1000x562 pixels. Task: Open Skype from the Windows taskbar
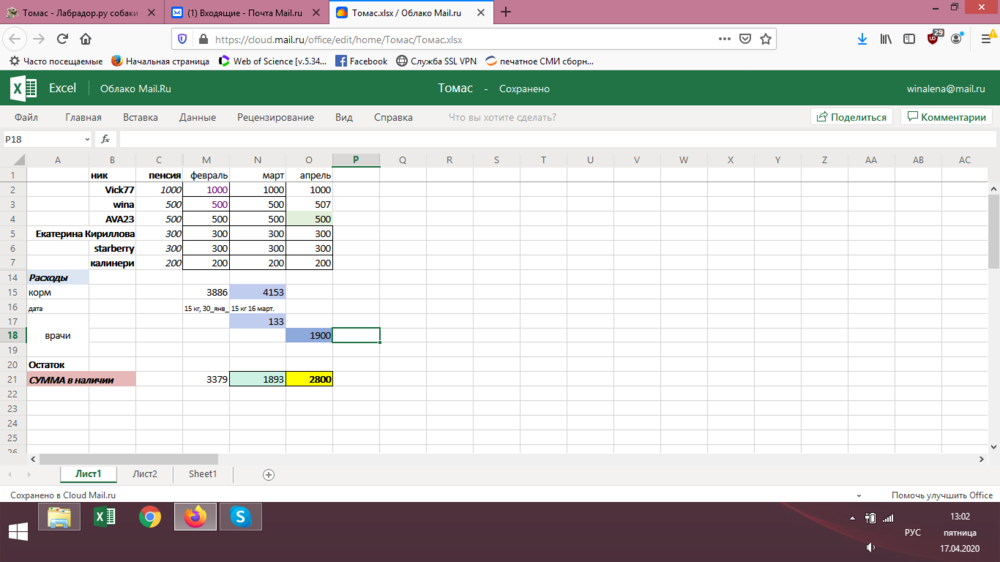click(240, 517)
